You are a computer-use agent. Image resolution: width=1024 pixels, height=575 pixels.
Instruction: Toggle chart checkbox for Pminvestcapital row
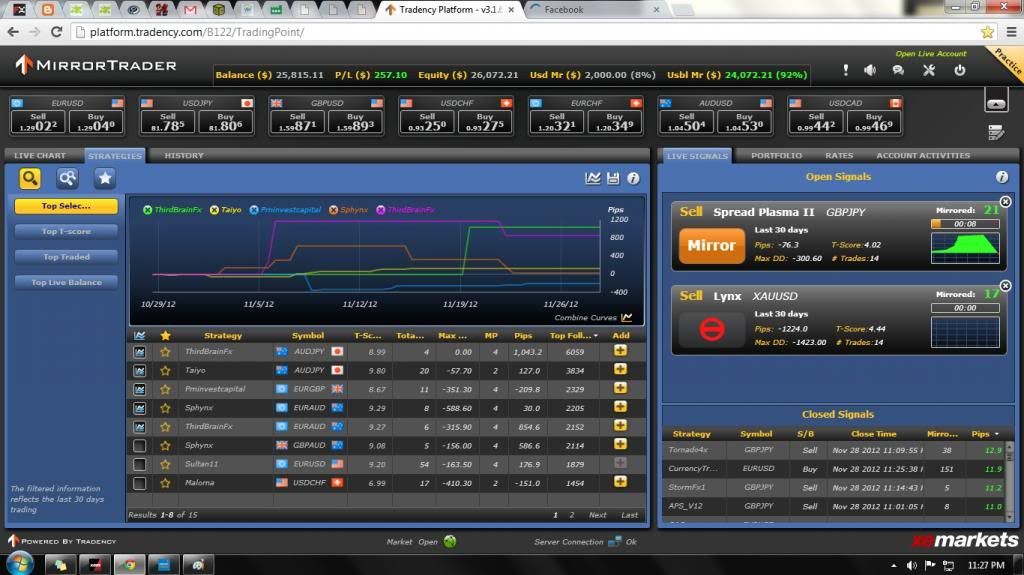(140, 389)
